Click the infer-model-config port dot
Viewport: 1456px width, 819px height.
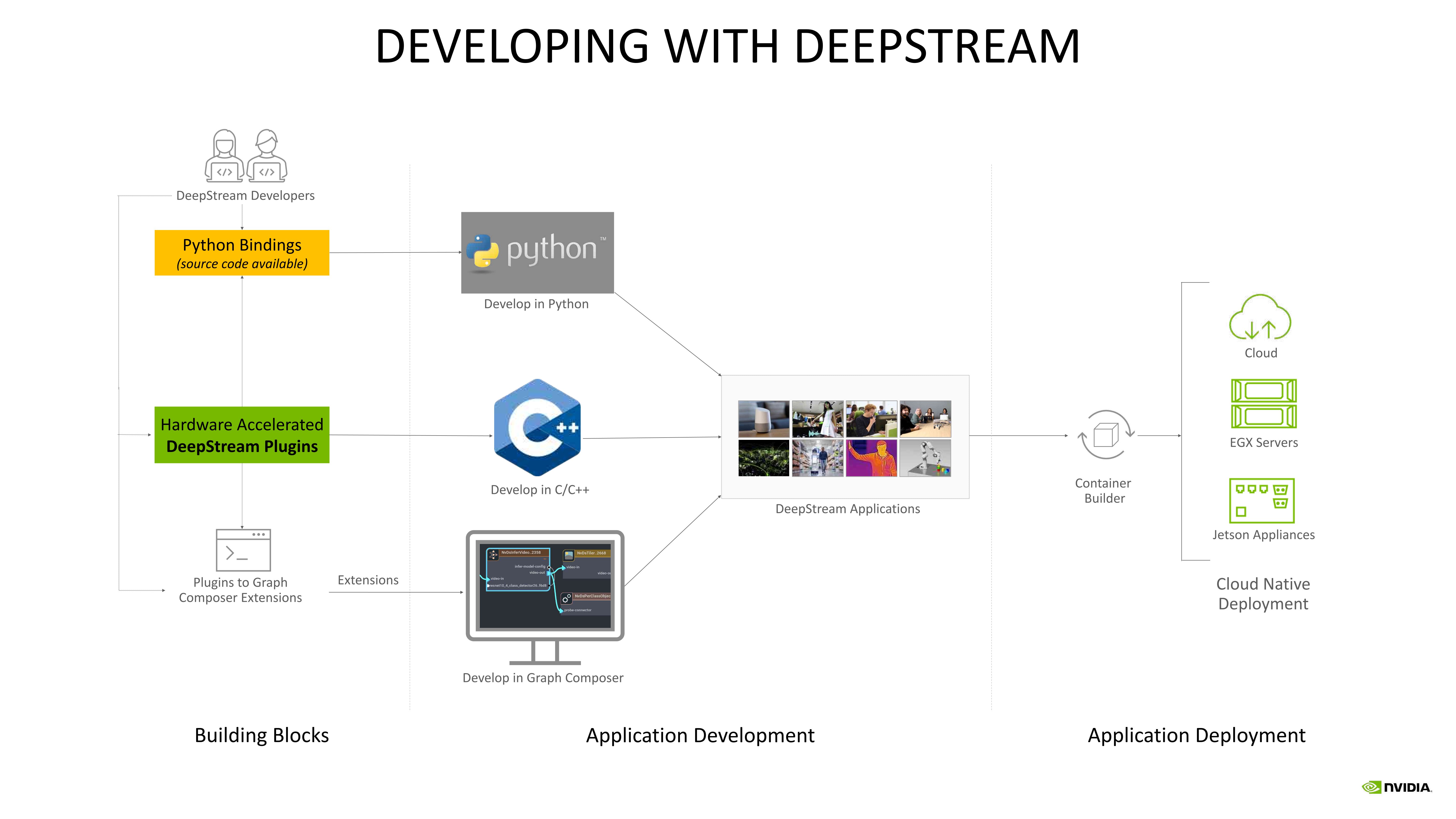tap(549, 567)
